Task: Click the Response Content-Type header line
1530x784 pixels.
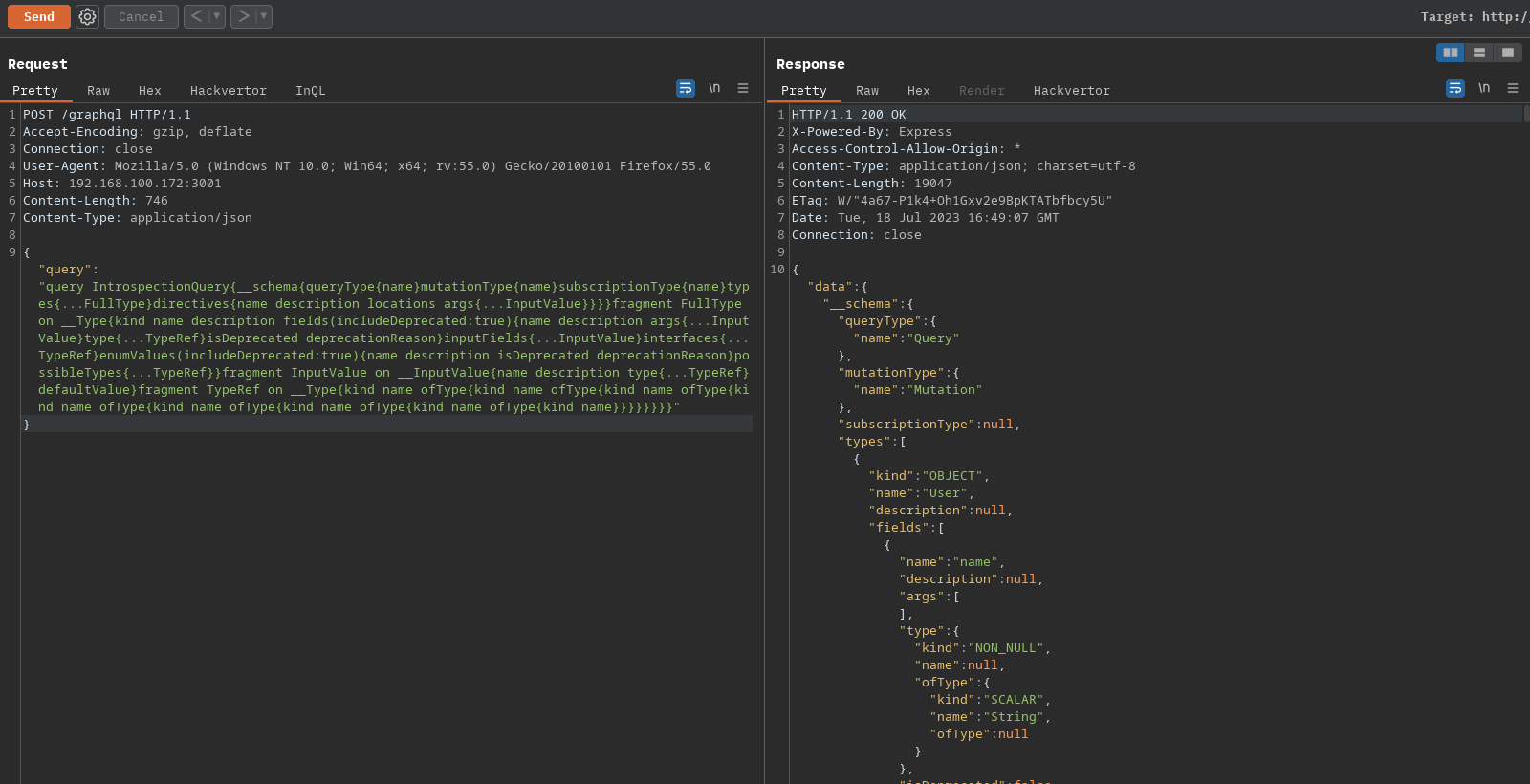Action: point(964,166)
